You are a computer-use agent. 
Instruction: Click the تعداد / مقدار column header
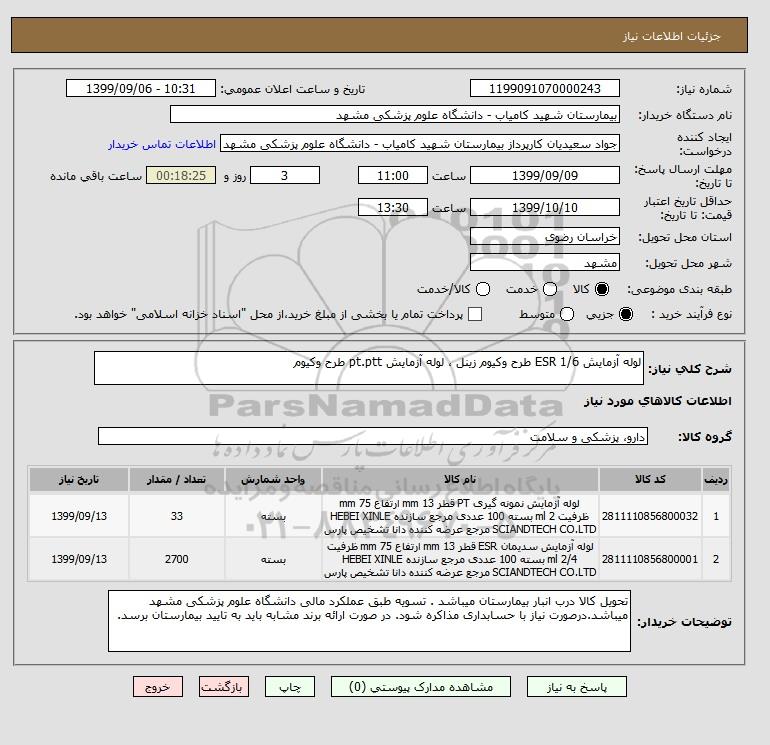click(177, 479)
